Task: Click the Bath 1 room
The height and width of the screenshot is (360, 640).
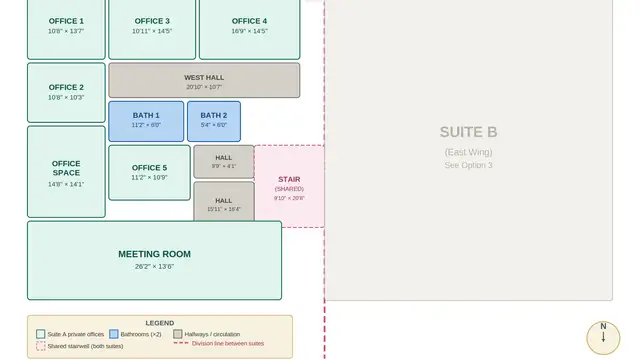Action: tap(146, 122)
